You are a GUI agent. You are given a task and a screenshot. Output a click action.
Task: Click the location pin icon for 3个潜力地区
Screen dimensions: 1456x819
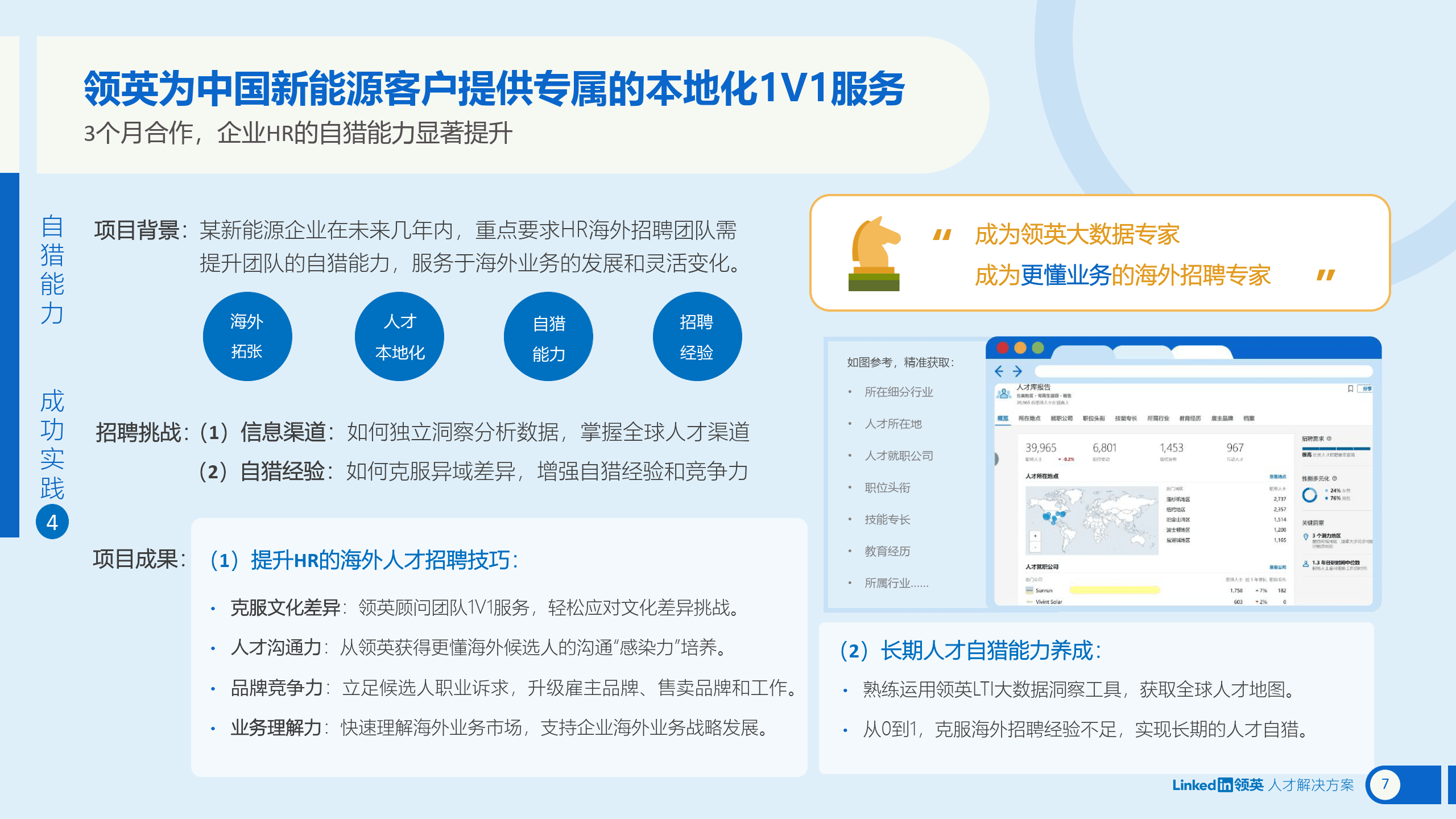click(1306, 537)
